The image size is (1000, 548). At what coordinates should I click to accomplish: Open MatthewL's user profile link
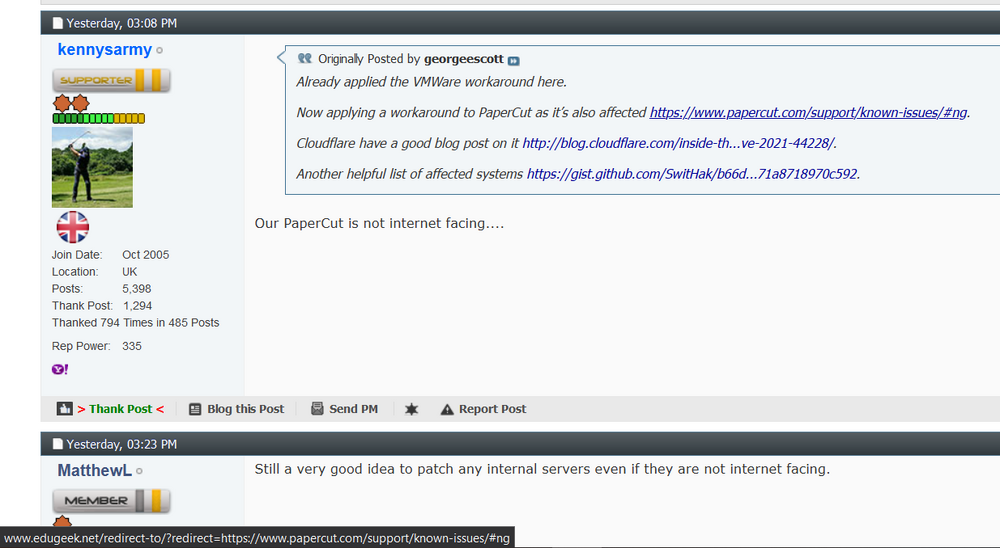[94, 471]
